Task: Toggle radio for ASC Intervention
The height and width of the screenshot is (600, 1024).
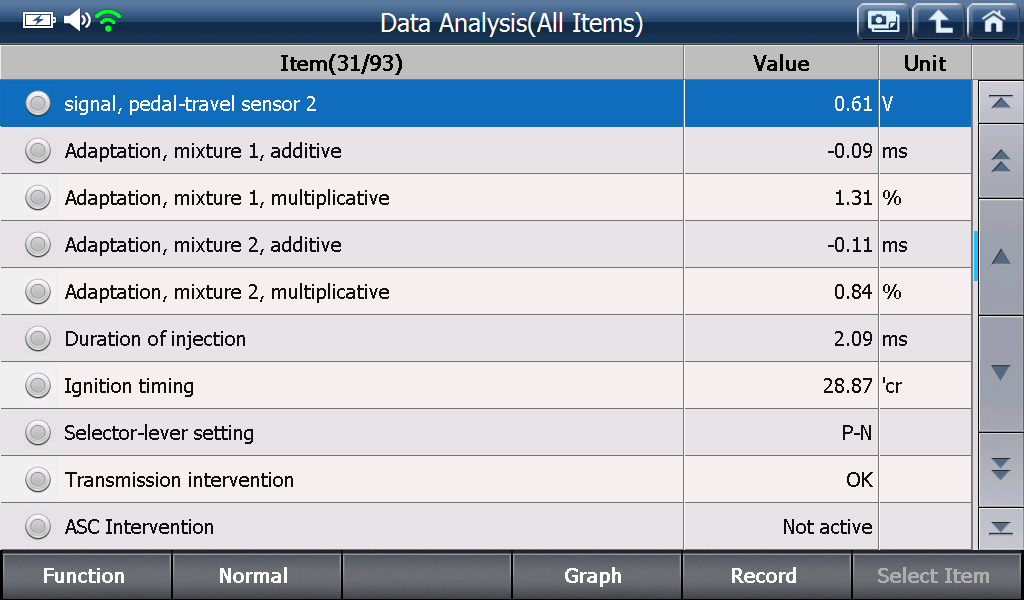Action: pos(38,526)
